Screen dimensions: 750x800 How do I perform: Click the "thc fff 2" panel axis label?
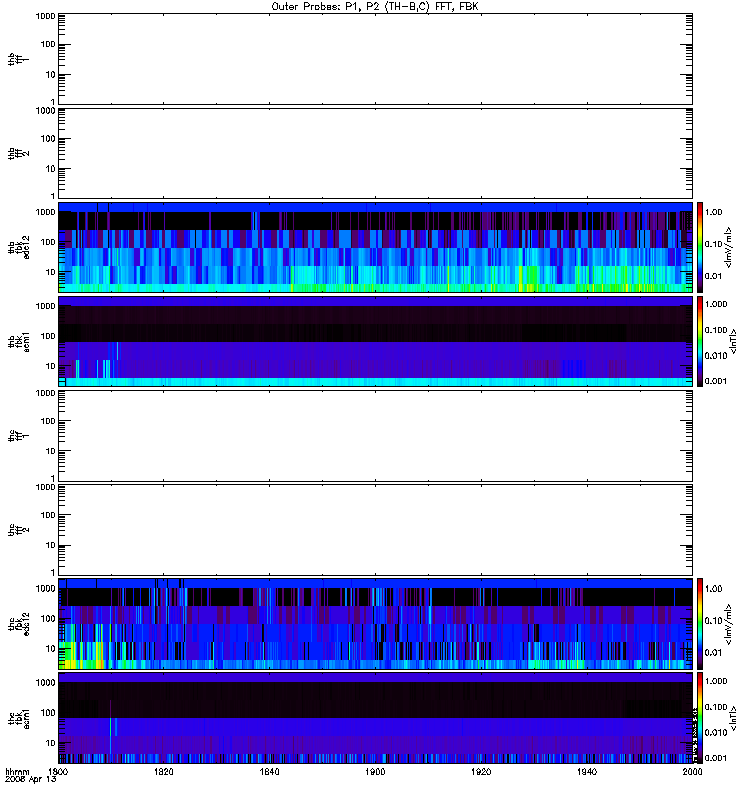click(x=18, y=530)
